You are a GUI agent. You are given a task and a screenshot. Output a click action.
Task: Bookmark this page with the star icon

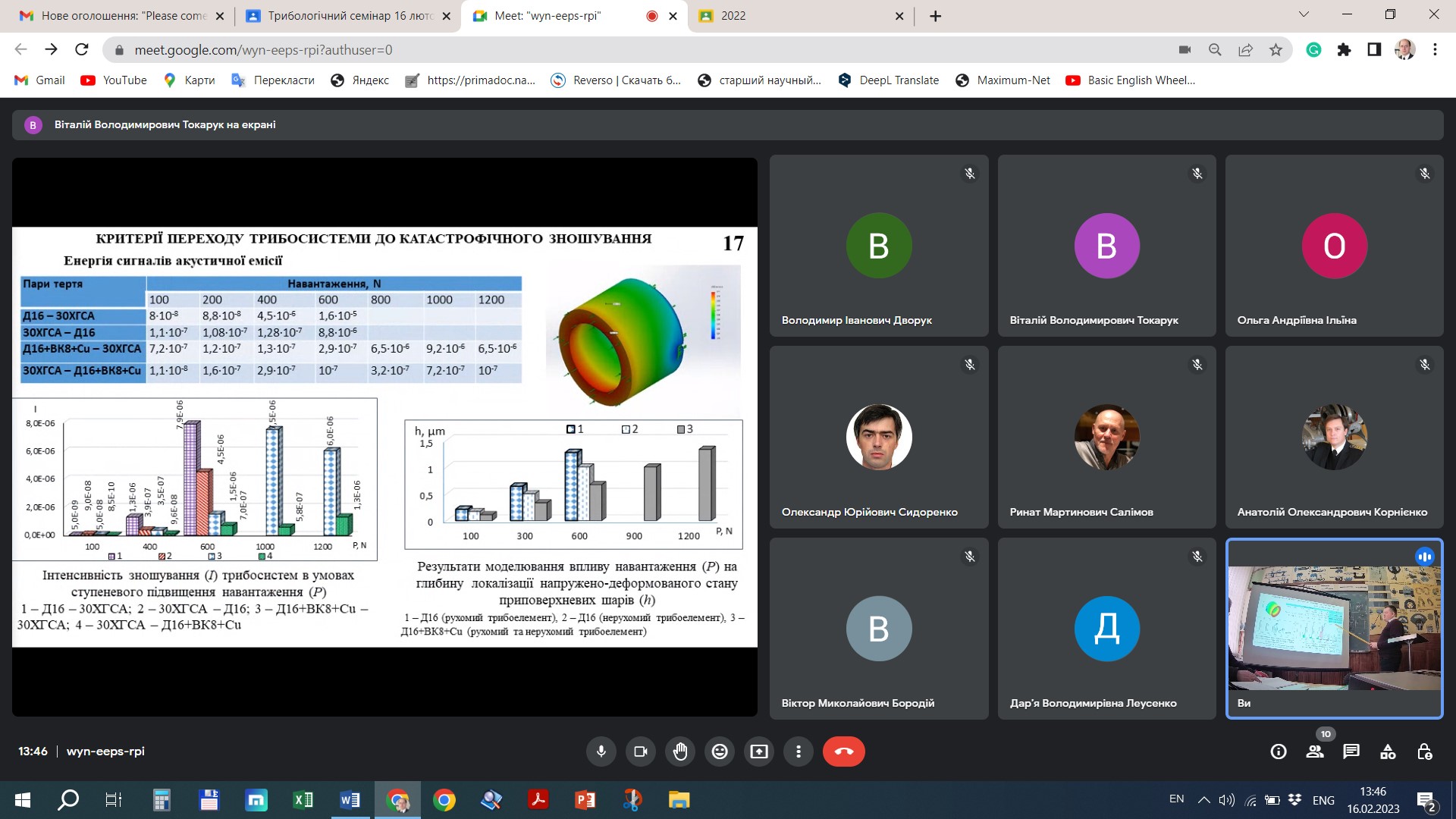tap(1276, 50)
